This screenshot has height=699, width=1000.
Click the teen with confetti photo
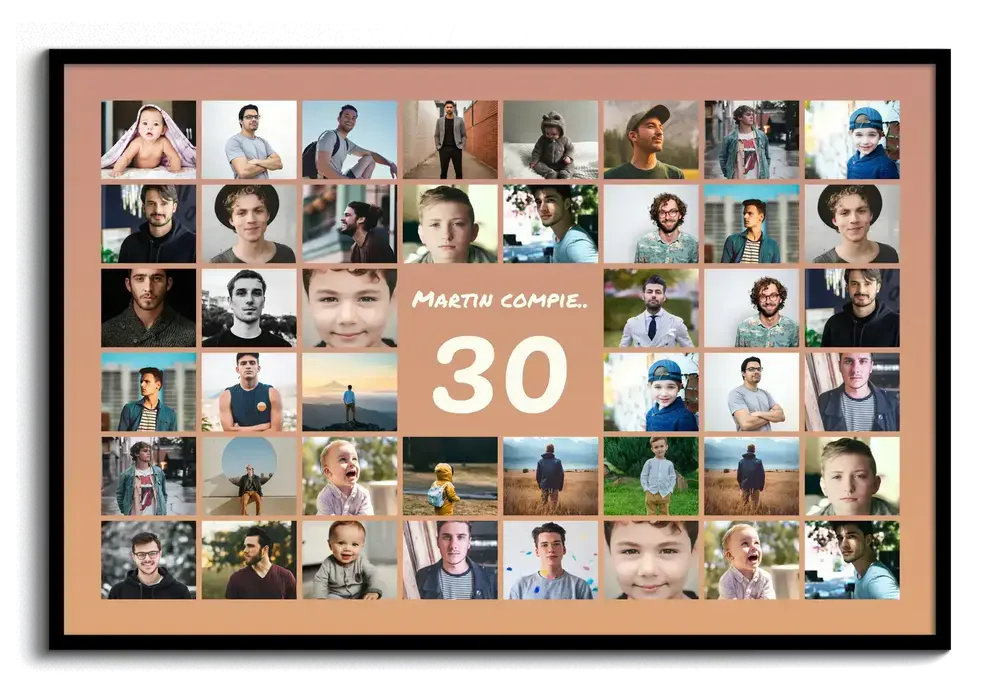tap(551, 561)
